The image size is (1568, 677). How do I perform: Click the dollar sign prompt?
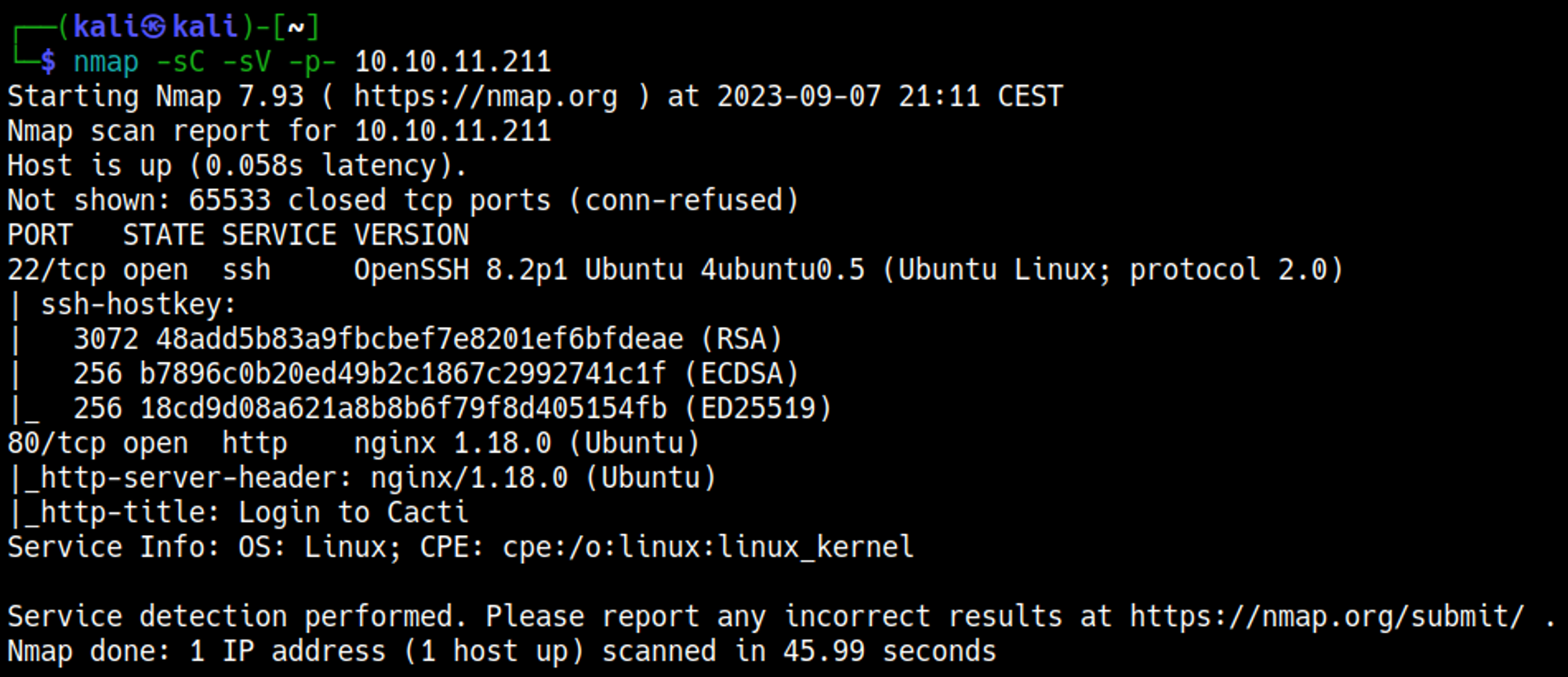[x=49, y=62]
